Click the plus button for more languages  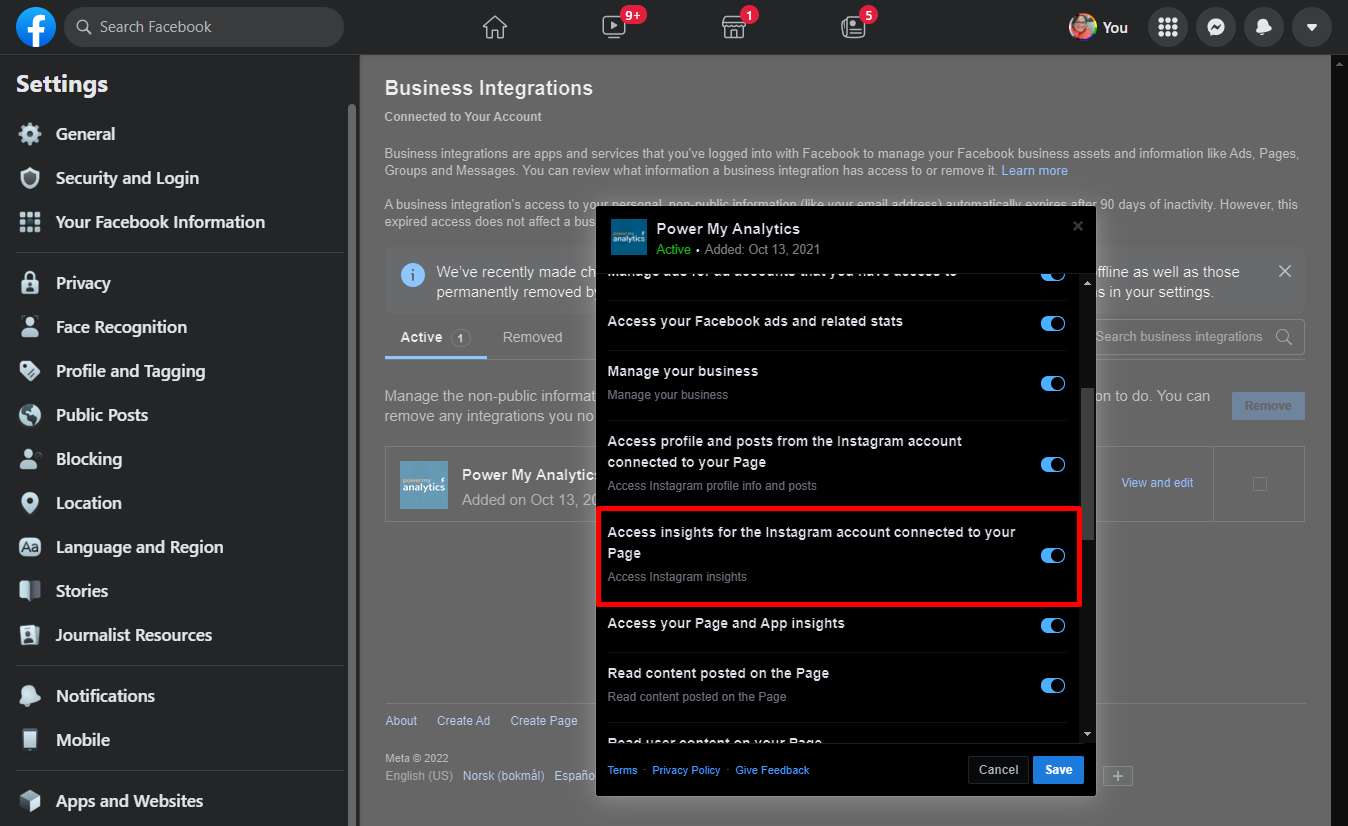pyautogui.click(x=1118, y=776)
